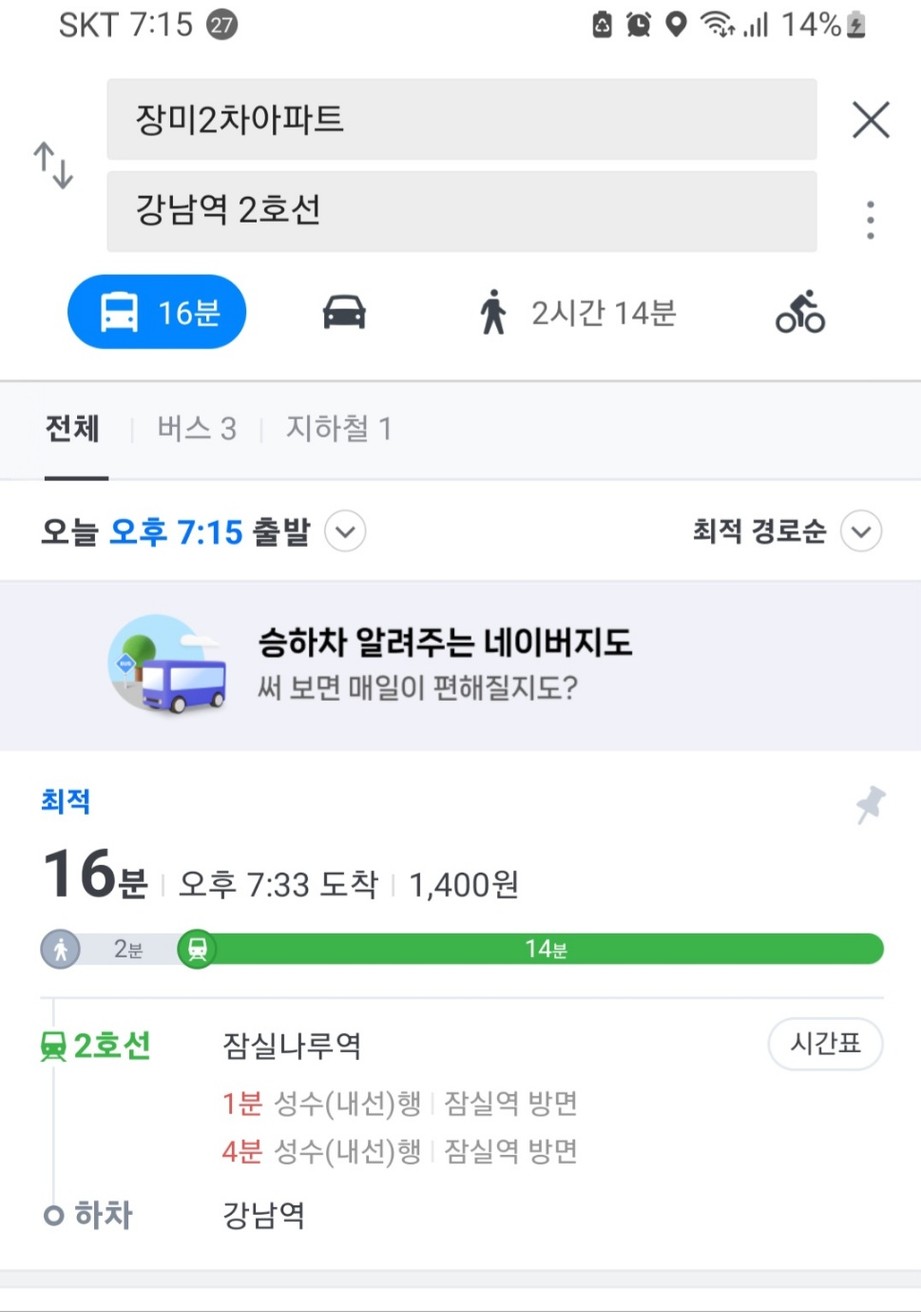Select the 전체 tab
Image resolution: width=921 pixels, height=1312 pixels.
[x=72, y=430]
